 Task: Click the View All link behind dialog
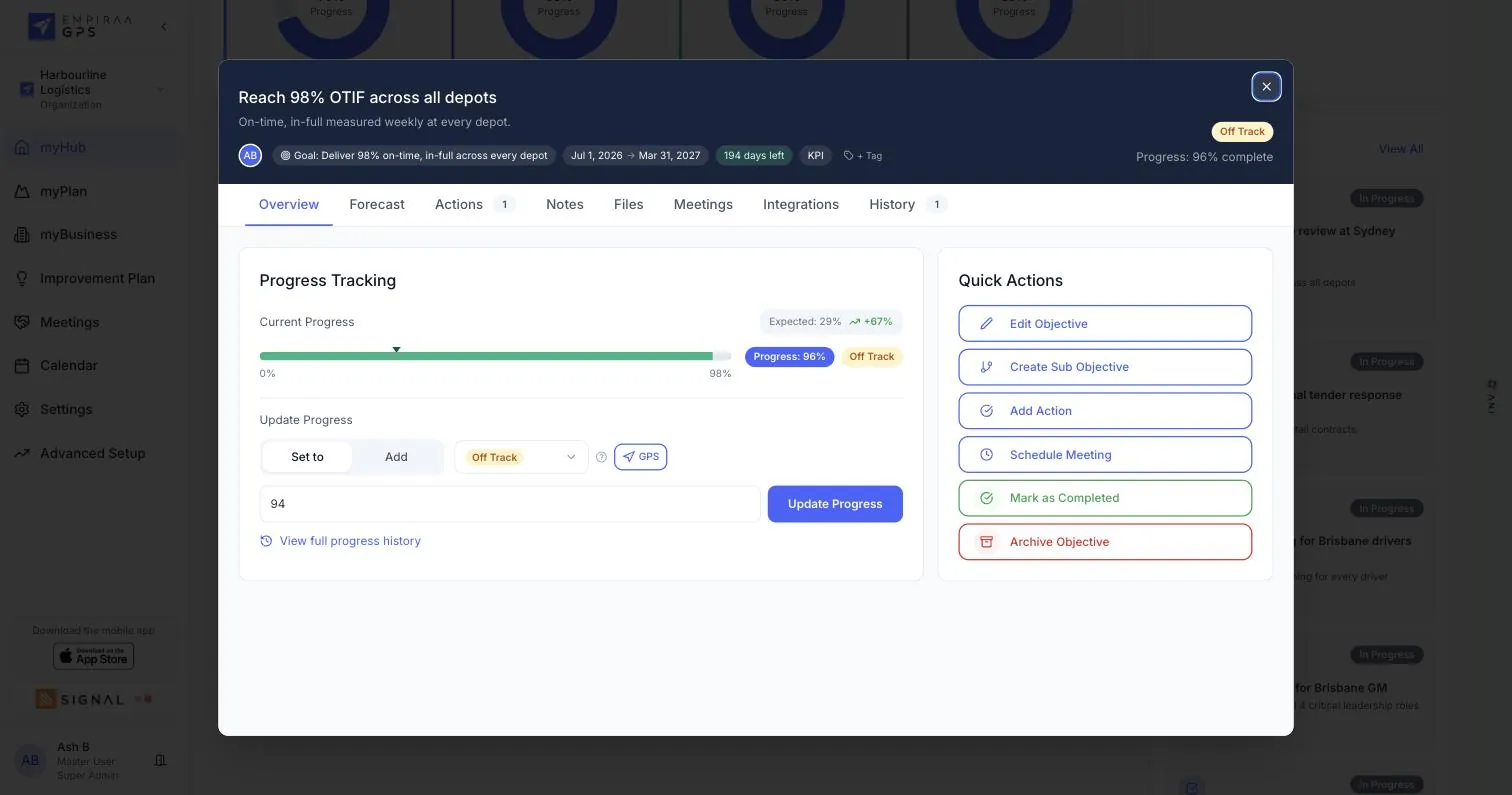1400,149
